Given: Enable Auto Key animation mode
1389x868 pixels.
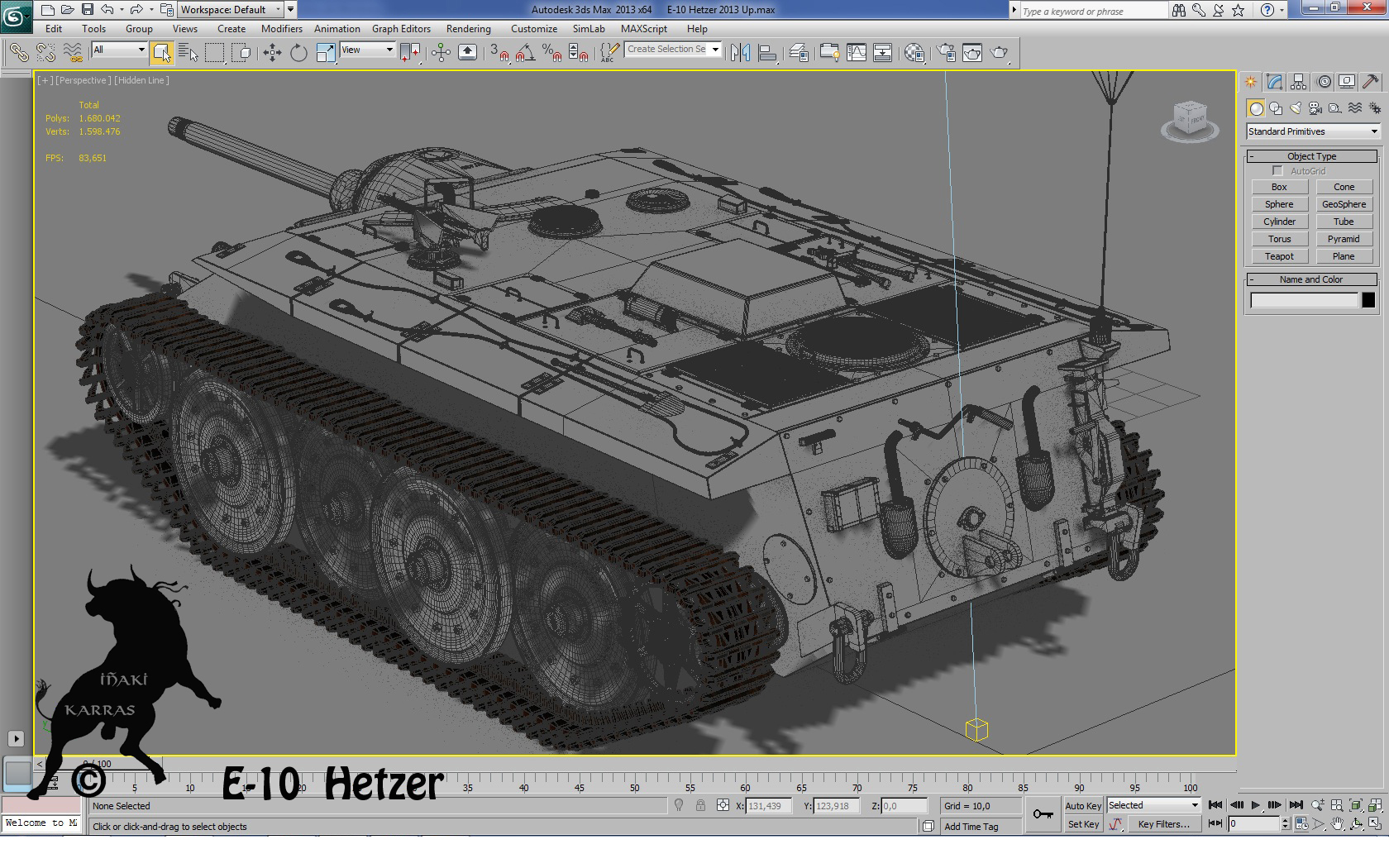Looking at the screenshot, I should coord(1082,804).
